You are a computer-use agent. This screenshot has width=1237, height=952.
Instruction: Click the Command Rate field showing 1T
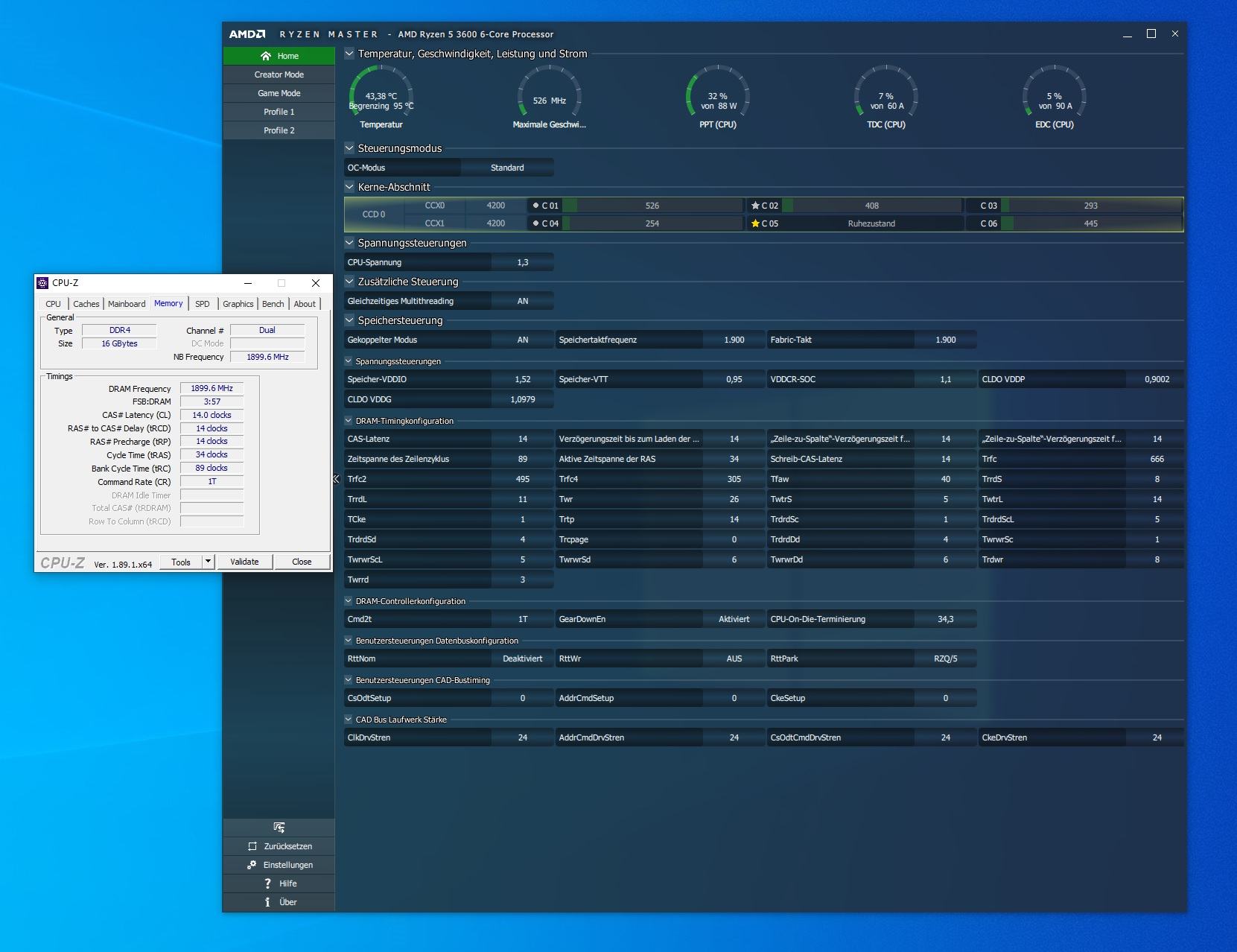tap(212, 481)
